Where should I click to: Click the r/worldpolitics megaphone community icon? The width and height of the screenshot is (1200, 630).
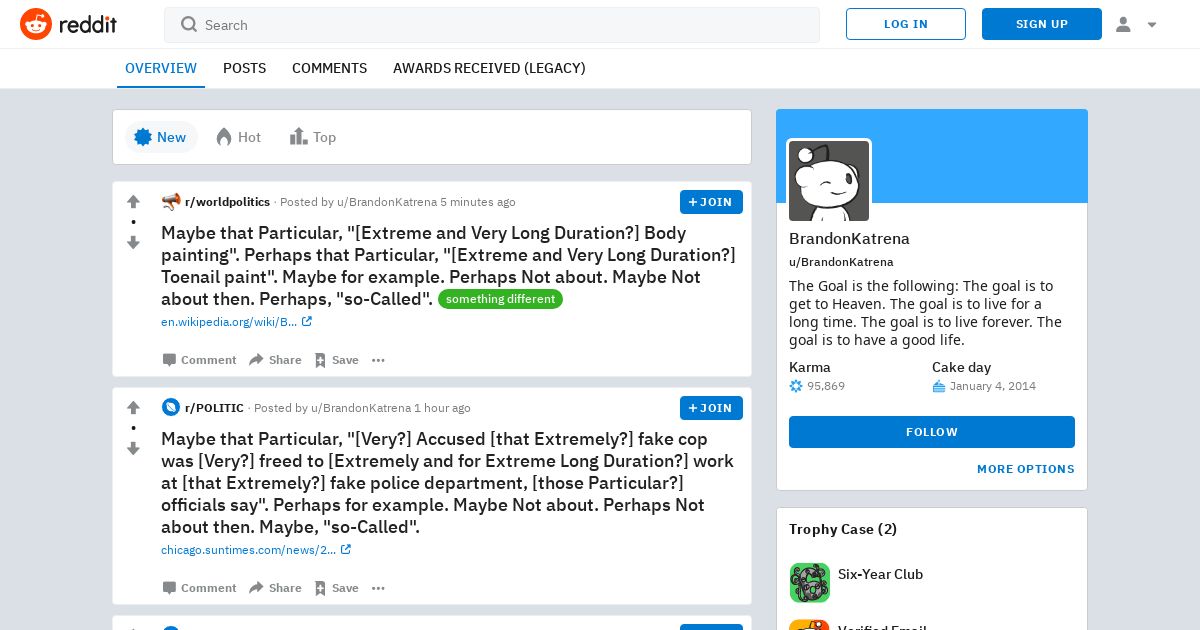point(171,202)
